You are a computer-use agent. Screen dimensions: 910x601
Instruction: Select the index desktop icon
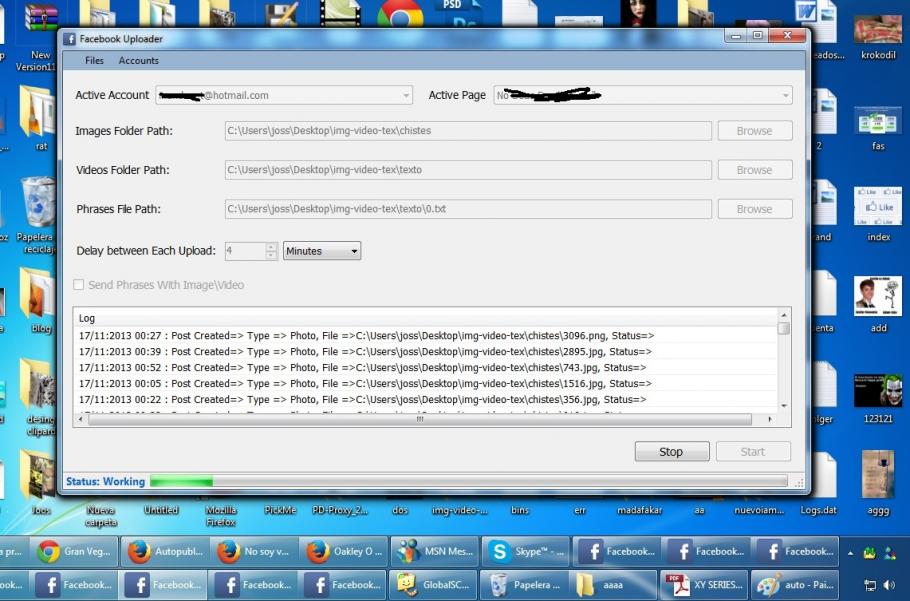coord(878,213)
